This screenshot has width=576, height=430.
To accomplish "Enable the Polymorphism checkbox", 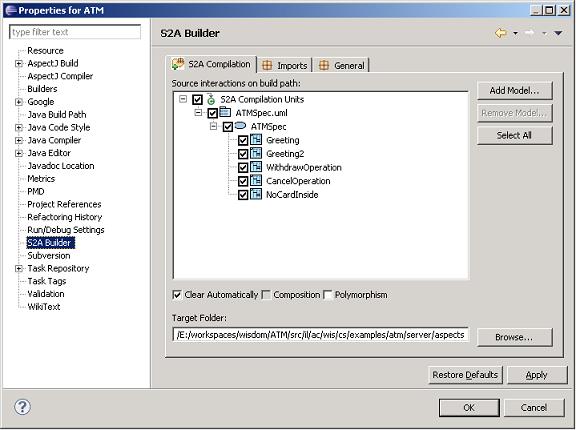I will click(x=328, y=295).
